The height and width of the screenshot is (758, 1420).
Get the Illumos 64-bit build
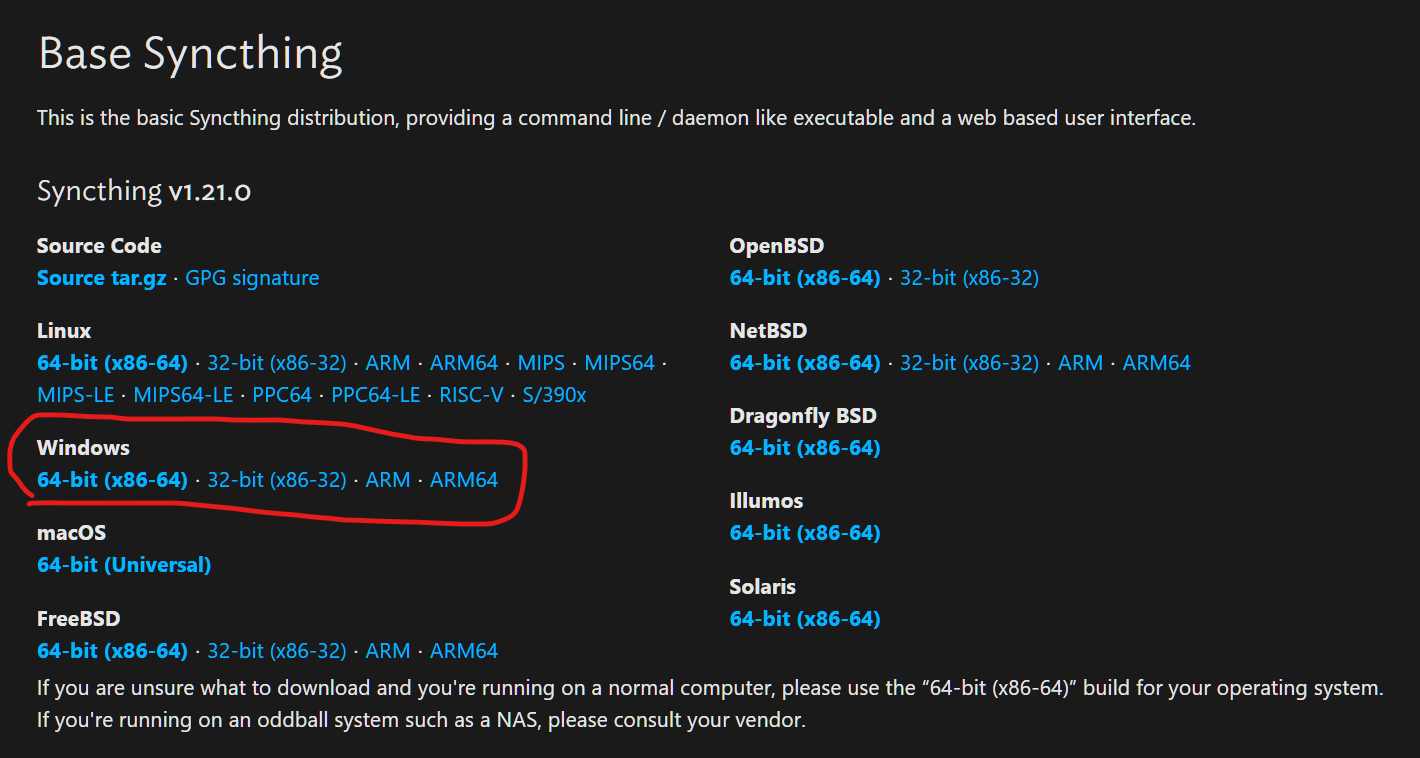[805, 533]
